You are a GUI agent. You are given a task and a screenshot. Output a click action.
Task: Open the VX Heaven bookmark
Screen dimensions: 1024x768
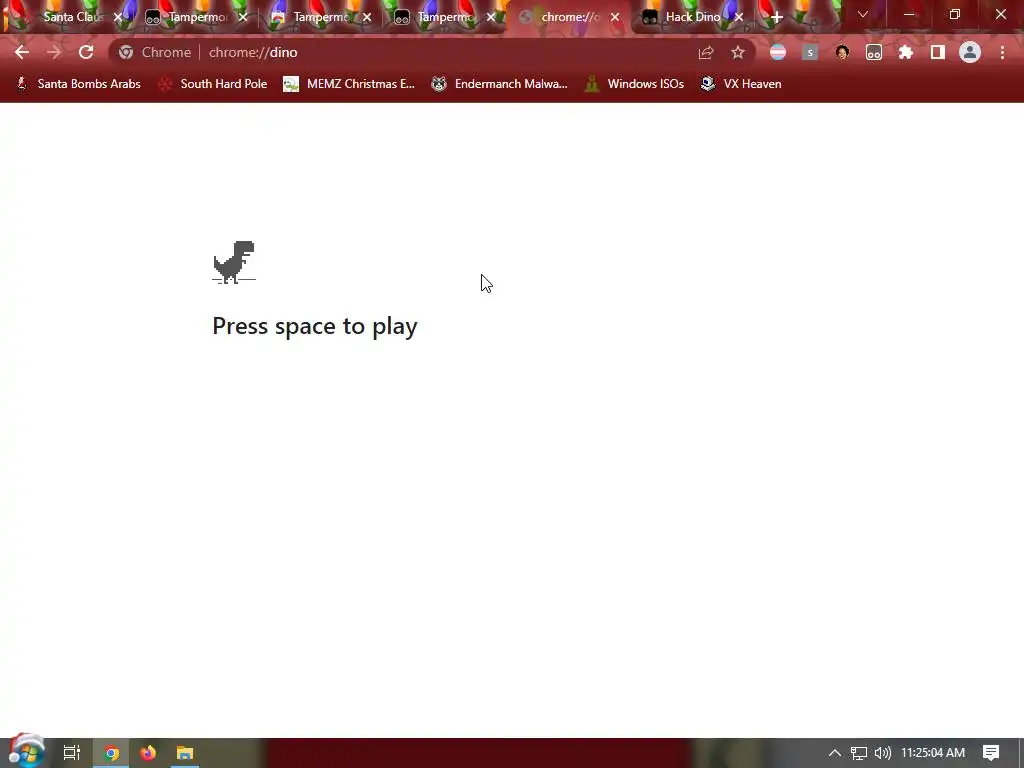pyautogui.click(x=741, y=84)
